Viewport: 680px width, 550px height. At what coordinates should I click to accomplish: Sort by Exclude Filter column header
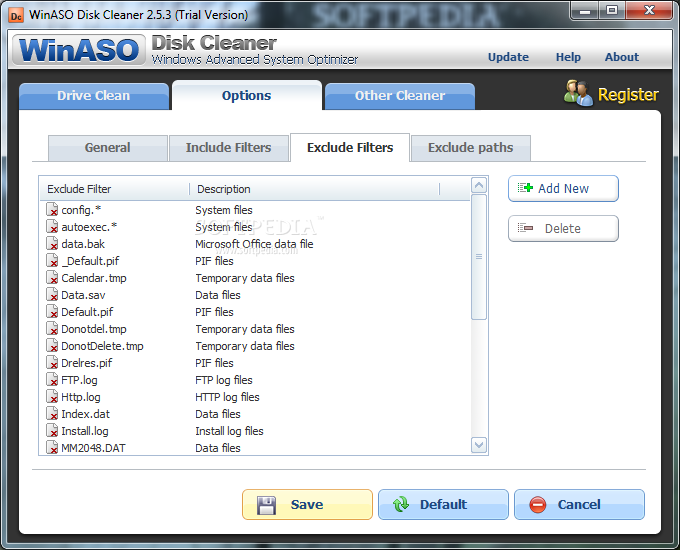114,189
